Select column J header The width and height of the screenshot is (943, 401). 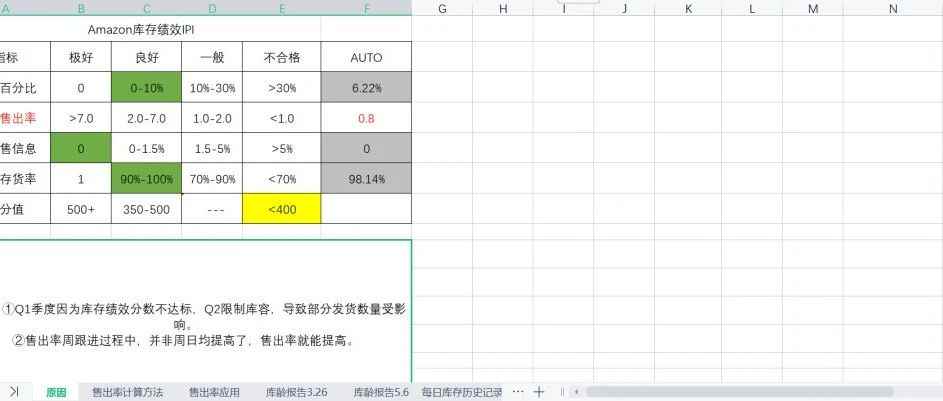624,8
